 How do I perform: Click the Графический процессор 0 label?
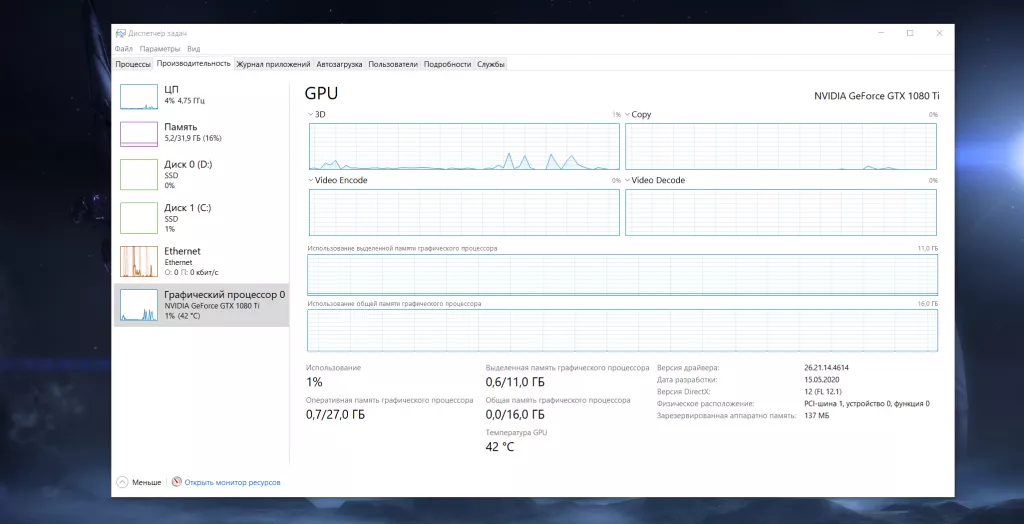pyautogui.click(x=225, y=295)
